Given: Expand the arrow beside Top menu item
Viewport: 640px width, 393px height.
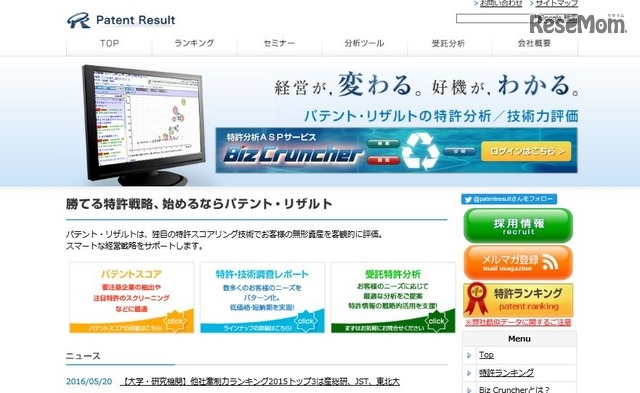Looking at the screenshot, I should click(469, 355).
